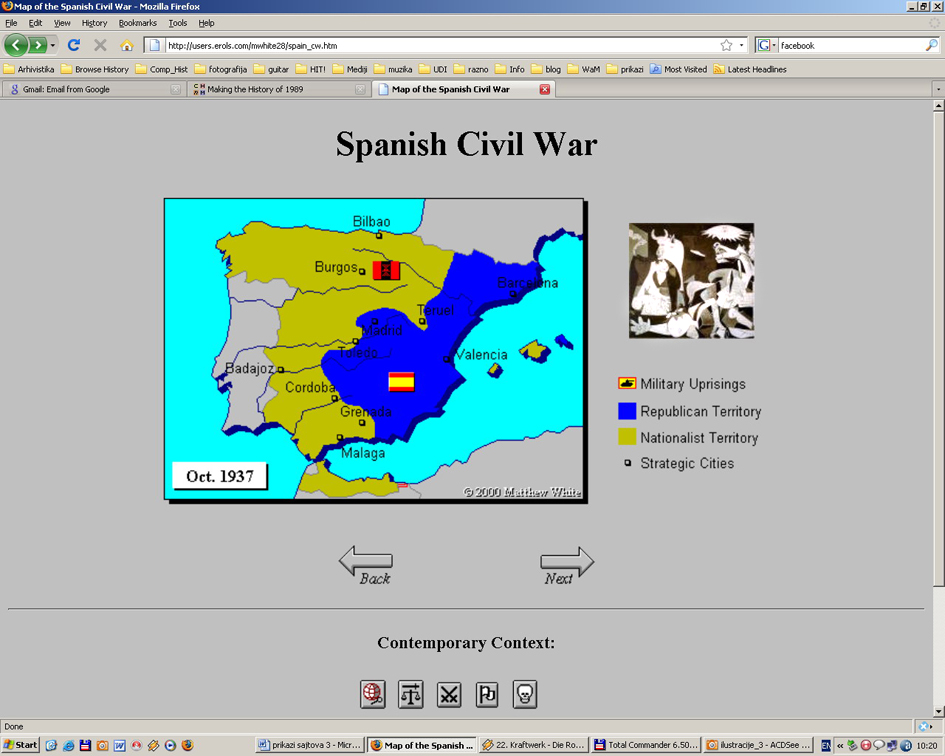
Task: Click the Guernica painting thumbnail
Action: [691, 280]
